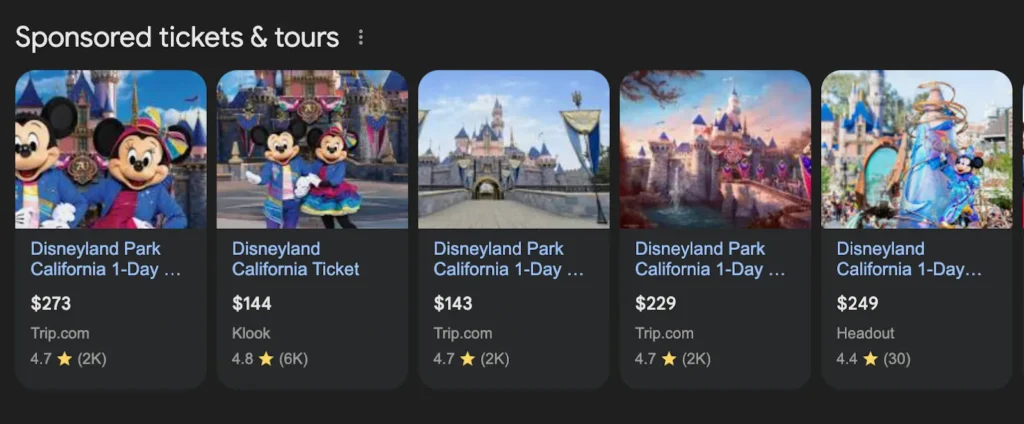Open the $273 Disneyland Park California 1-Day link
The image size is (1024, 424).
tap(106, 259)
